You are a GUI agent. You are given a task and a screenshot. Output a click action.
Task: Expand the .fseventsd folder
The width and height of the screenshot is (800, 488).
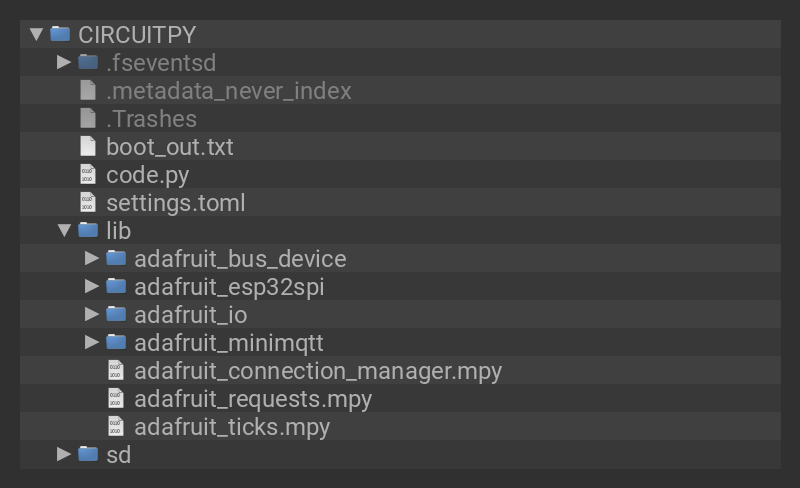click(64, 62)
